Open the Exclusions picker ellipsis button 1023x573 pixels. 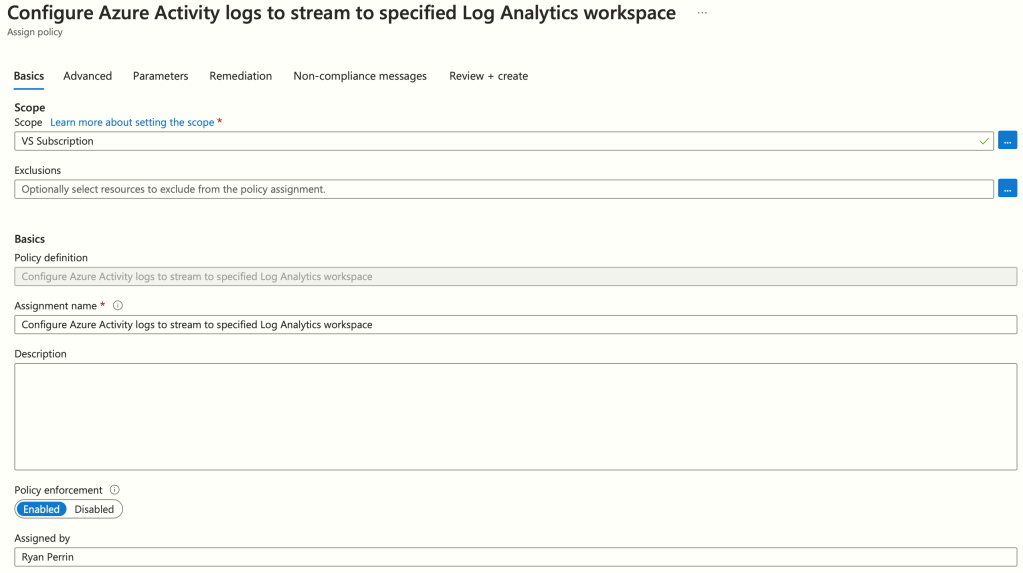point(1007,189)
